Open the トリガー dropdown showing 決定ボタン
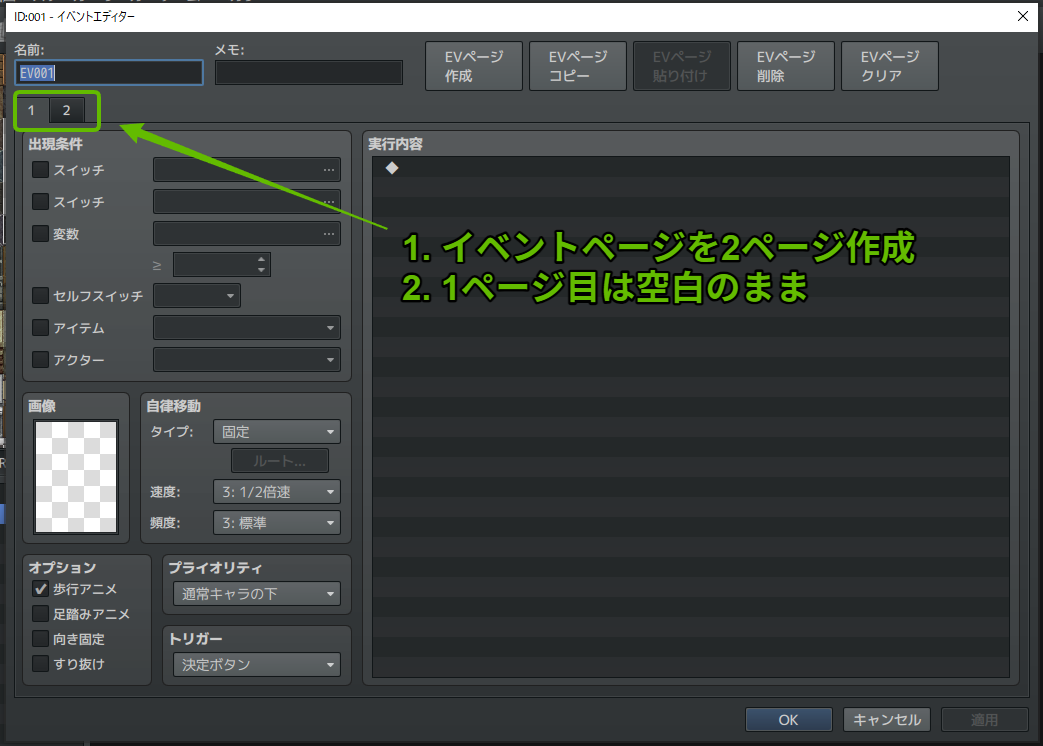Screen dimensions: 1043x746 click(256, 663)
